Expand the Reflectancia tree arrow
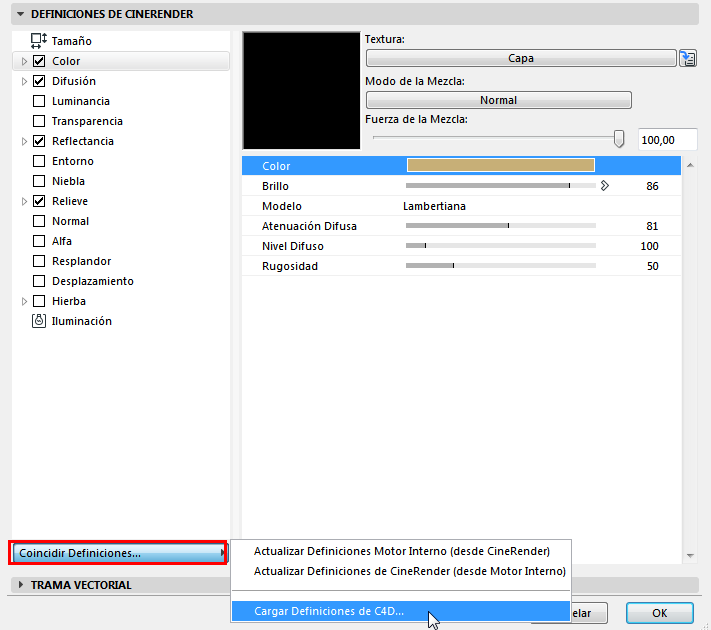 (24, 142)
